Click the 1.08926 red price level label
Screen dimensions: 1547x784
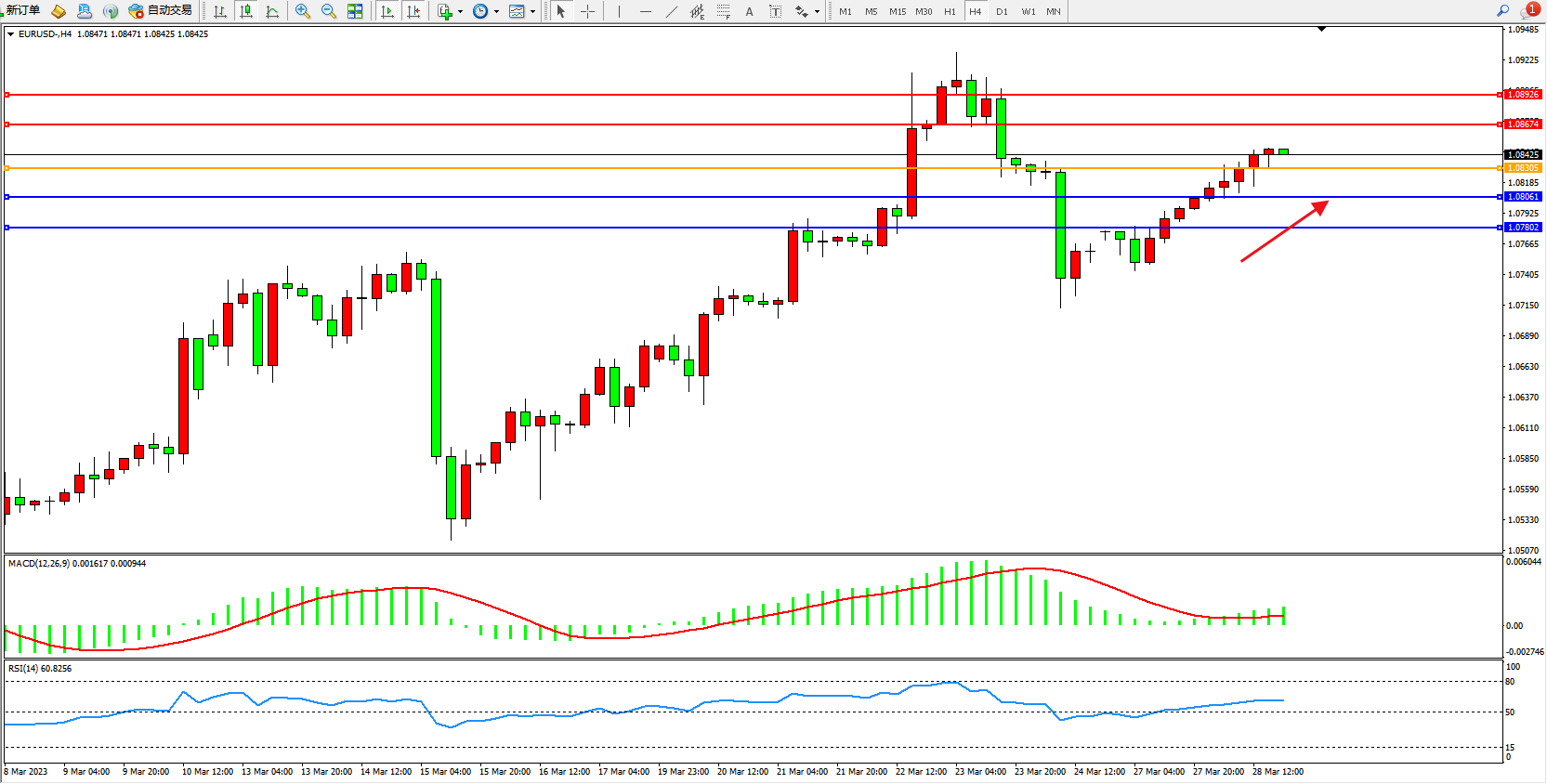1522,95
